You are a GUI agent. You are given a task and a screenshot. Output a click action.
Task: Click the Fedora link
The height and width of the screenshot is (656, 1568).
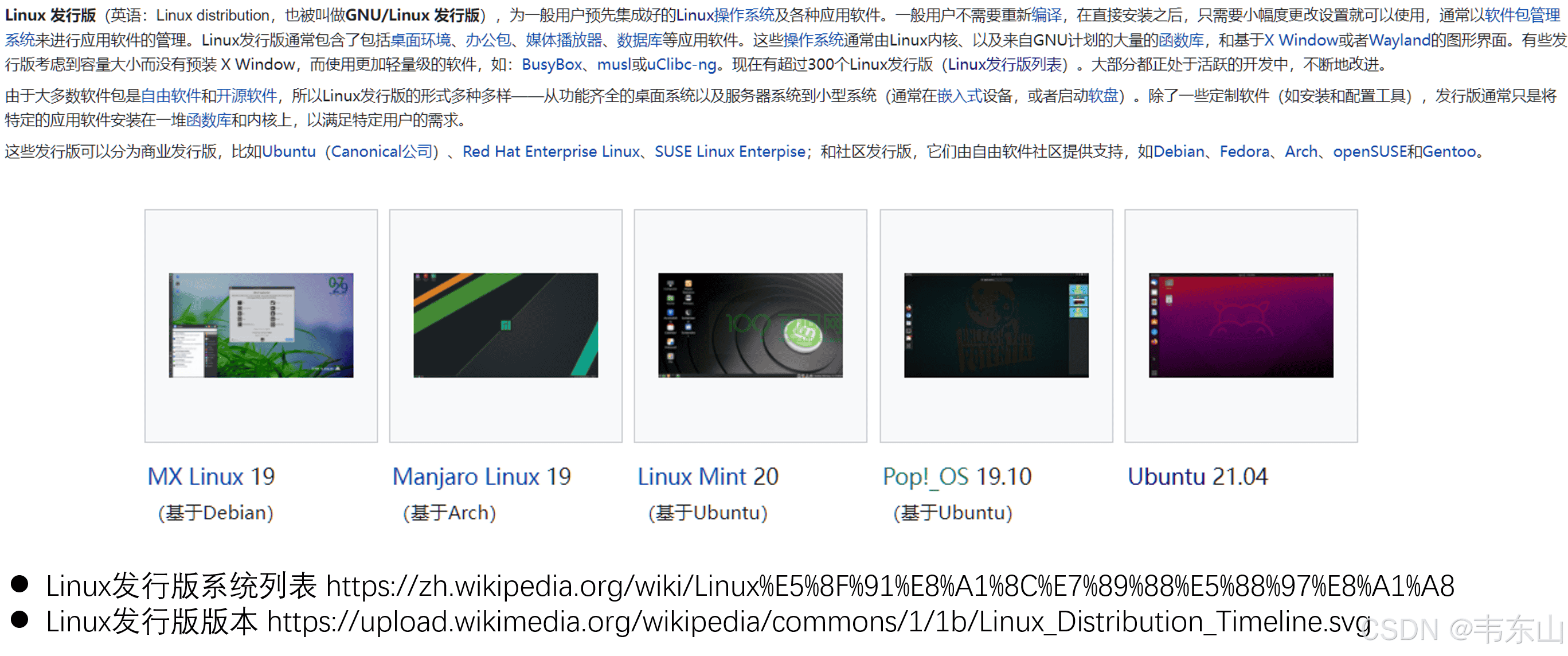click(x=1244, y=151)
